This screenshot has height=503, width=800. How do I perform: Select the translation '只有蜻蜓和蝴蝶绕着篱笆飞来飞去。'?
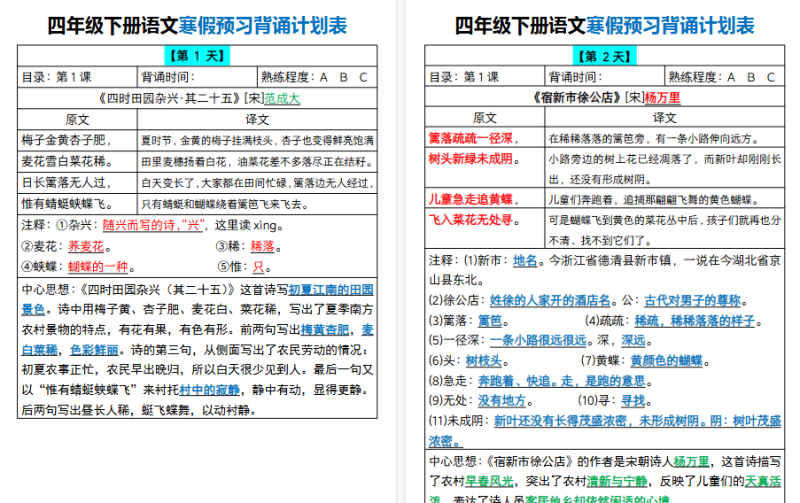[x=224, y=205]
